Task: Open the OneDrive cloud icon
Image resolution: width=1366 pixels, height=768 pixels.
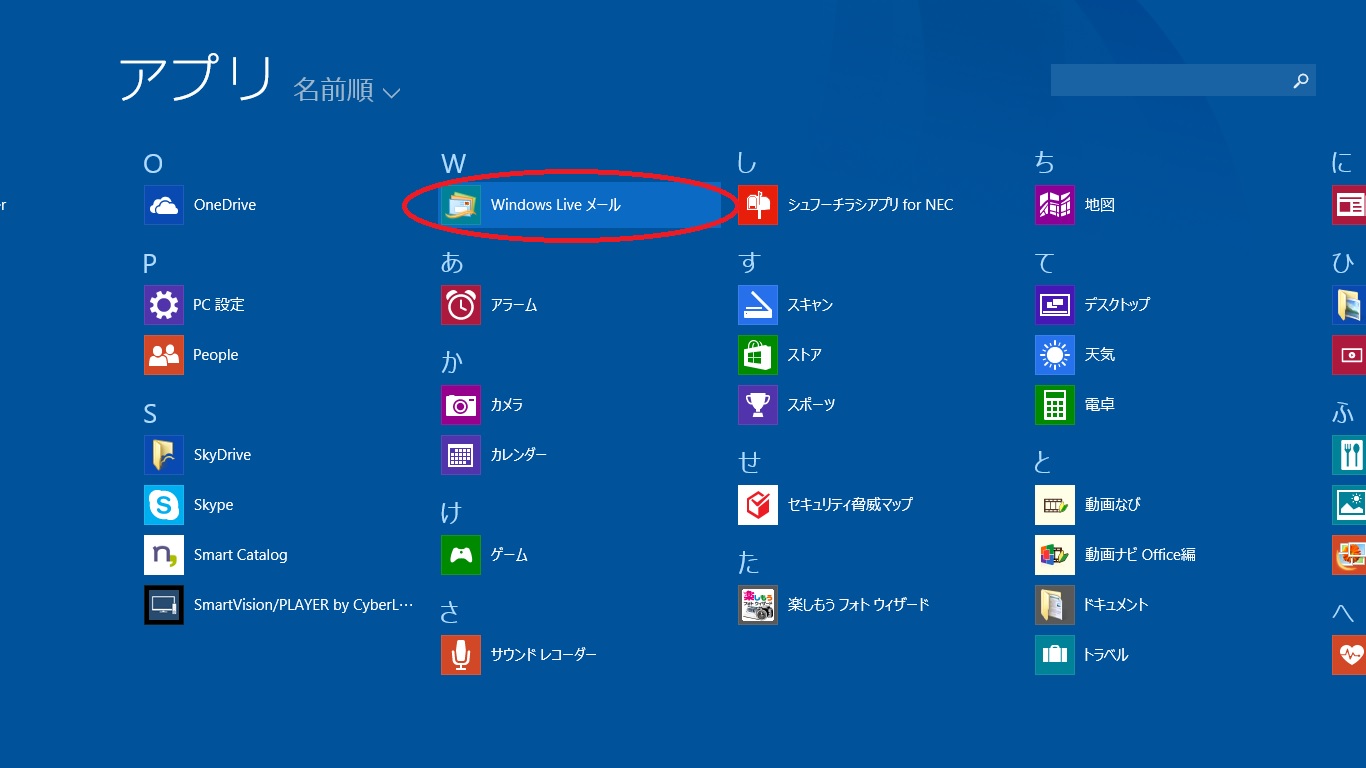Action: [164, 205]
